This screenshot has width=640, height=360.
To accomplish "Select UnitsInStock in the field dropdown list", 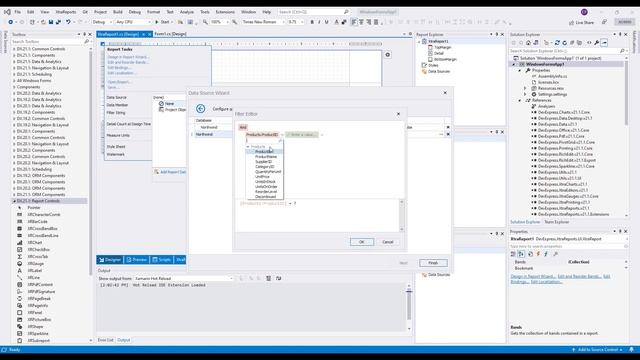I will 265,182.
